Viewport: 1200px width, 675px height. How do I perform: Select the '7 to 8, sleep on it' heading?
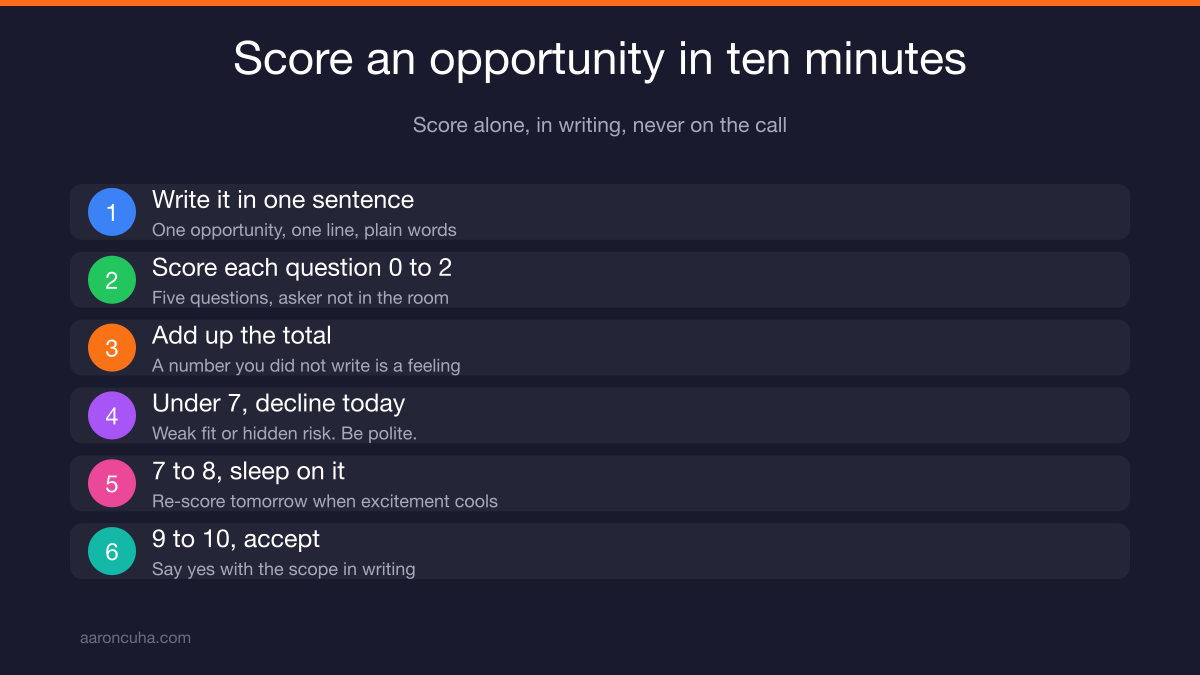tap(249, 471)
